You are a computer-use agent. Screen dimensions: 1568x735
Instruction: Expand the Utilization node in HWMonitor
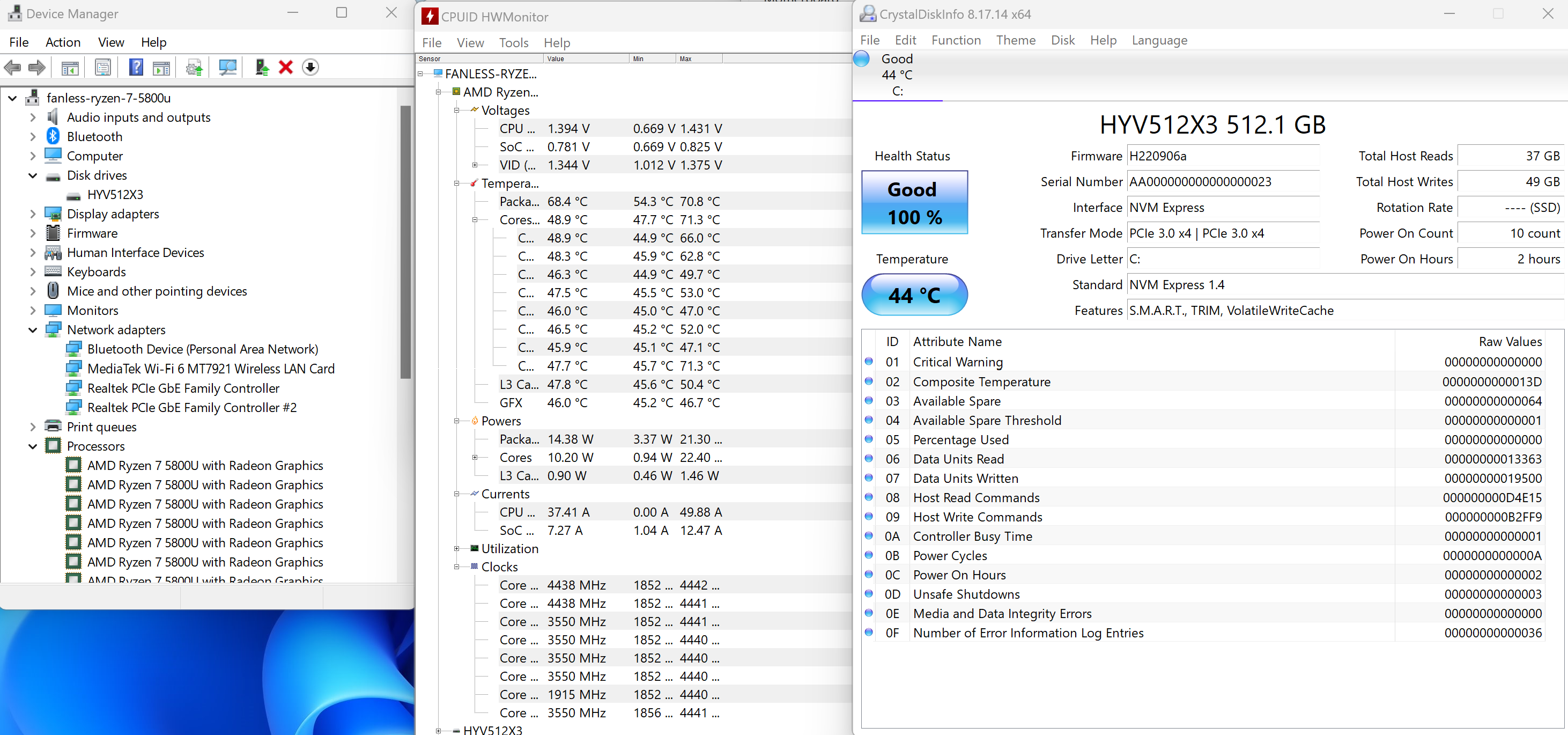pos(456,549)
